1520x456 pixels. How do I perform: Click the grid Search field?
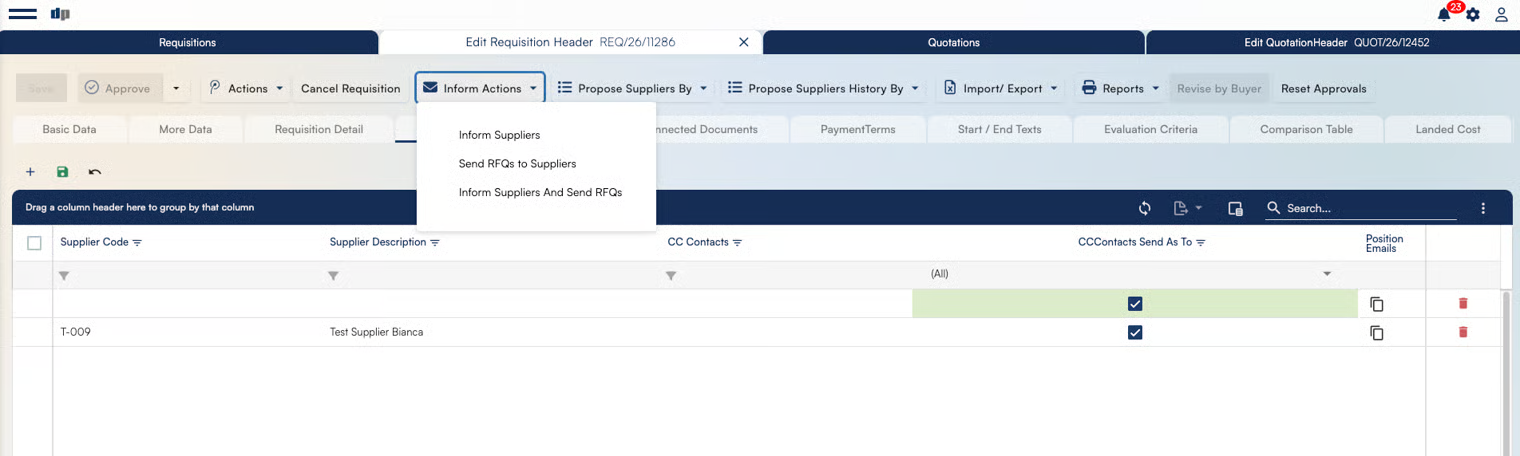coord(1370,208)
